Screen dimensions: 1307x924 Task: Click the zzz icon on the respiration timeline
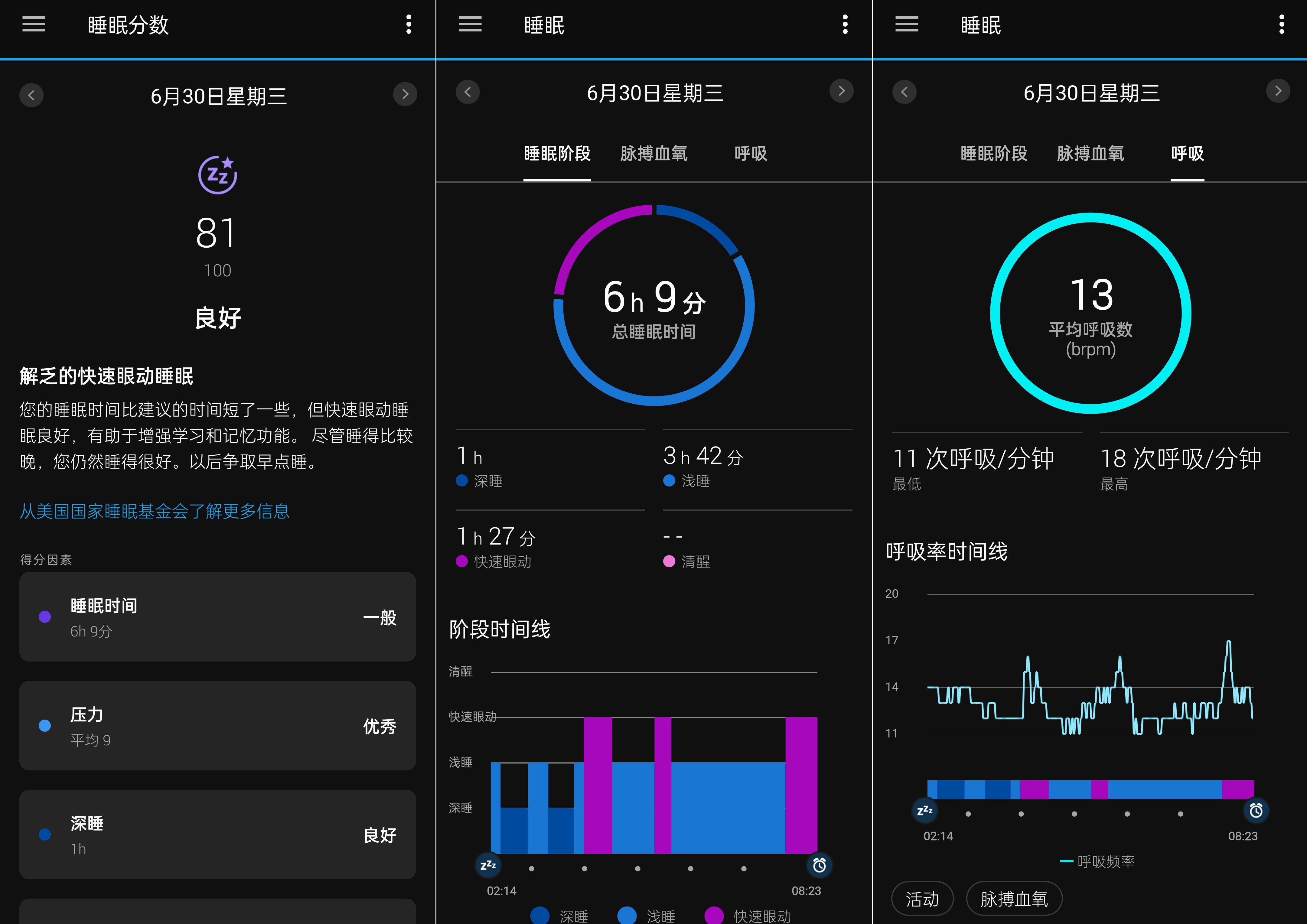tap(926, 811)
